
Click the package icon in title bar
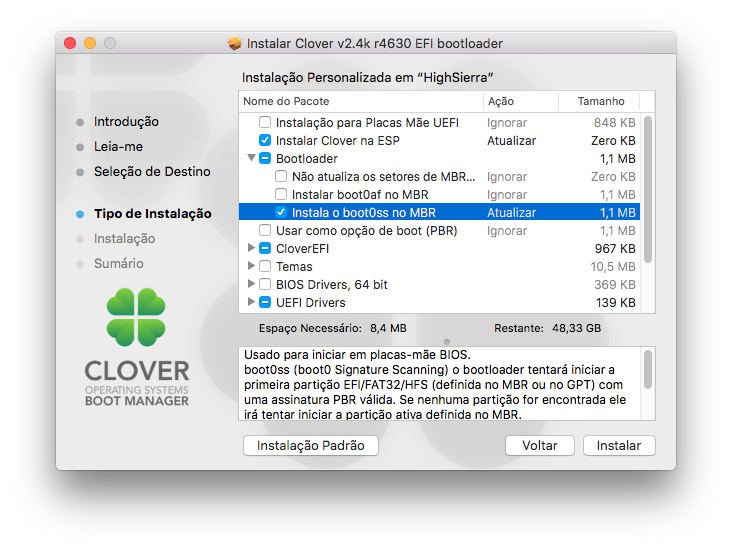coord(235,43)
